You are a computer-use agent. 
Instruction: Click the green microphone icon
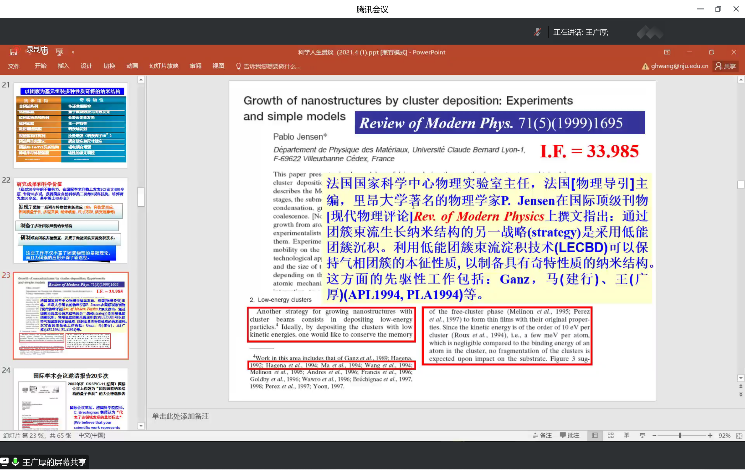(13, 462)
